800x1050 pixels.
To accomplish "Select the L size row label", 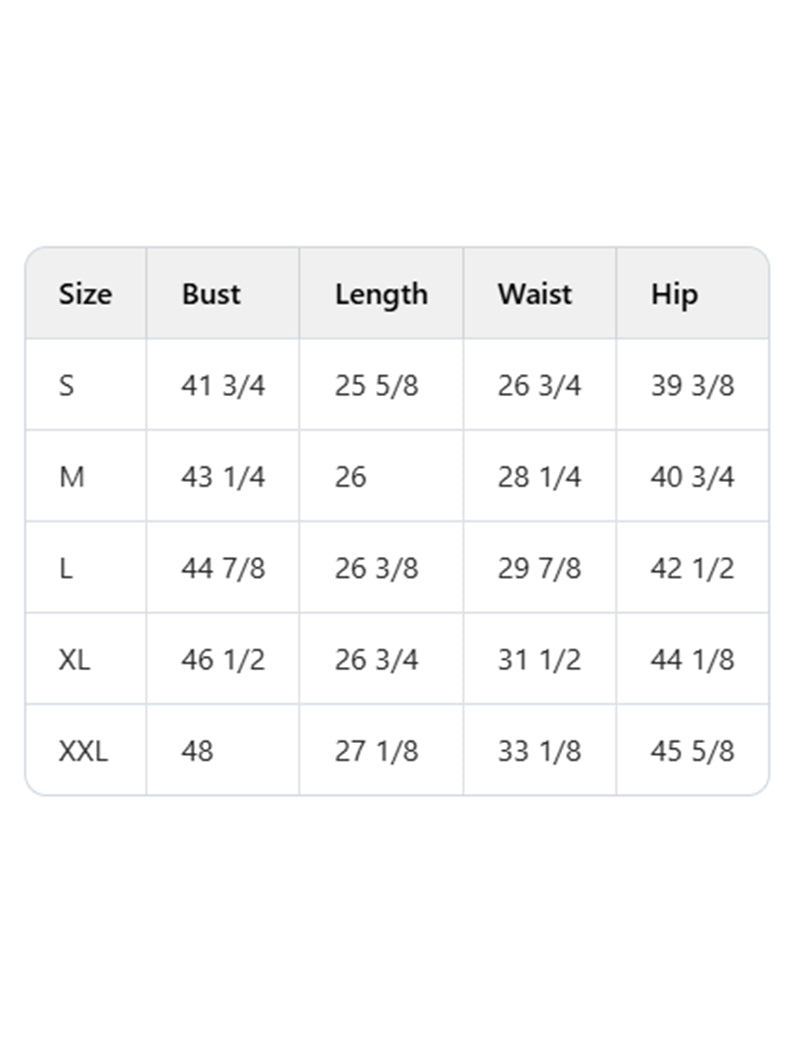I will (66, 568).
